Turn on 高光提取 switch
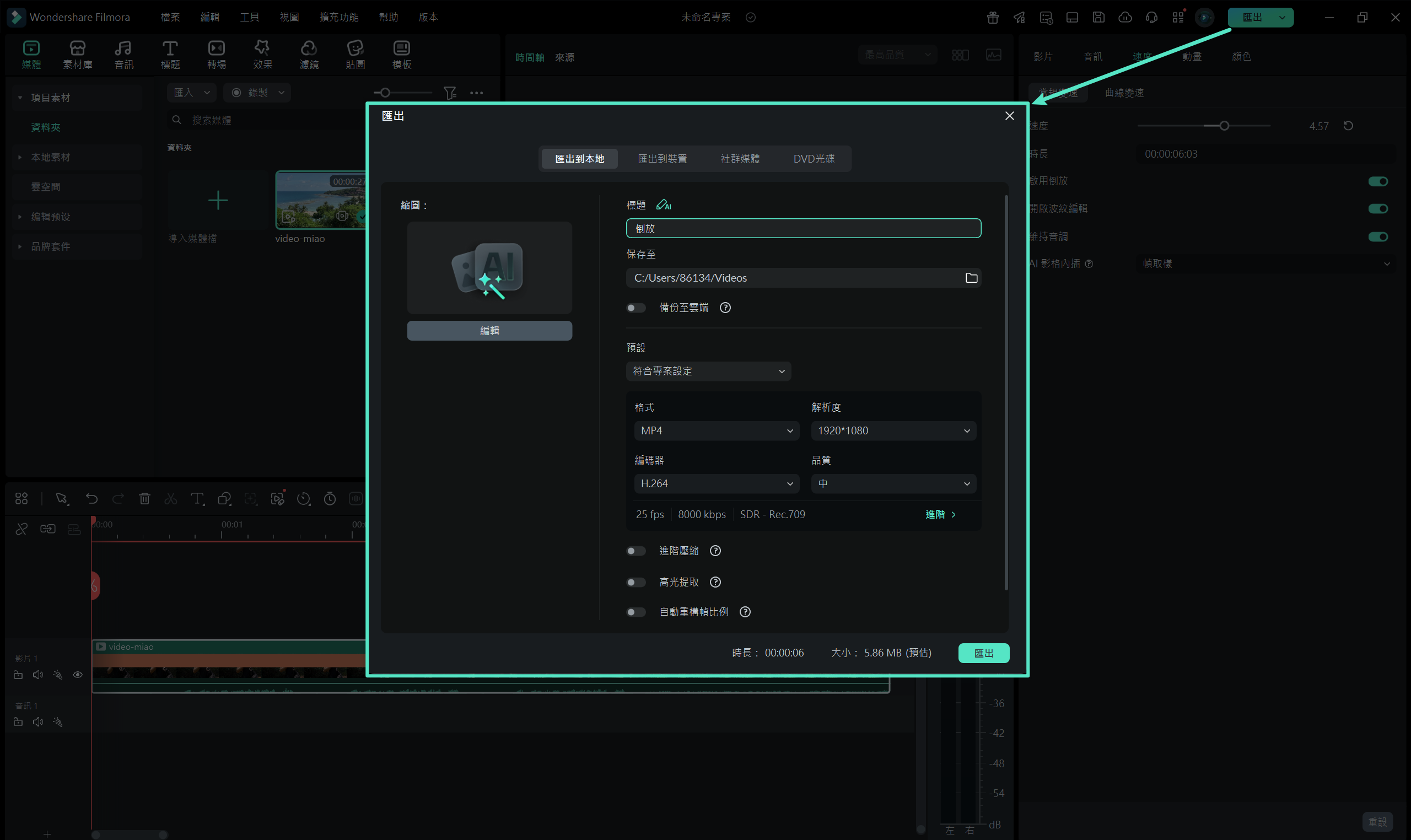Screen dimensions: 1411x840 click(x=636, y=582)
